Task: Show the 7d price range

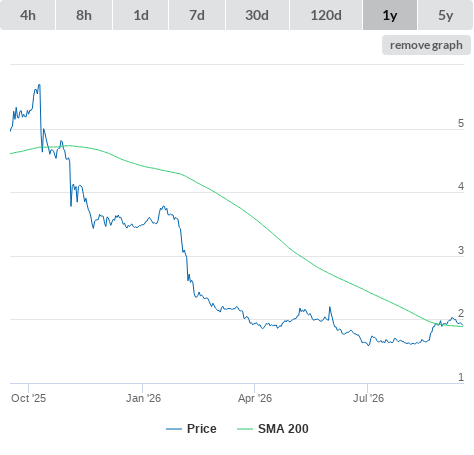Action: click(197, 15)
